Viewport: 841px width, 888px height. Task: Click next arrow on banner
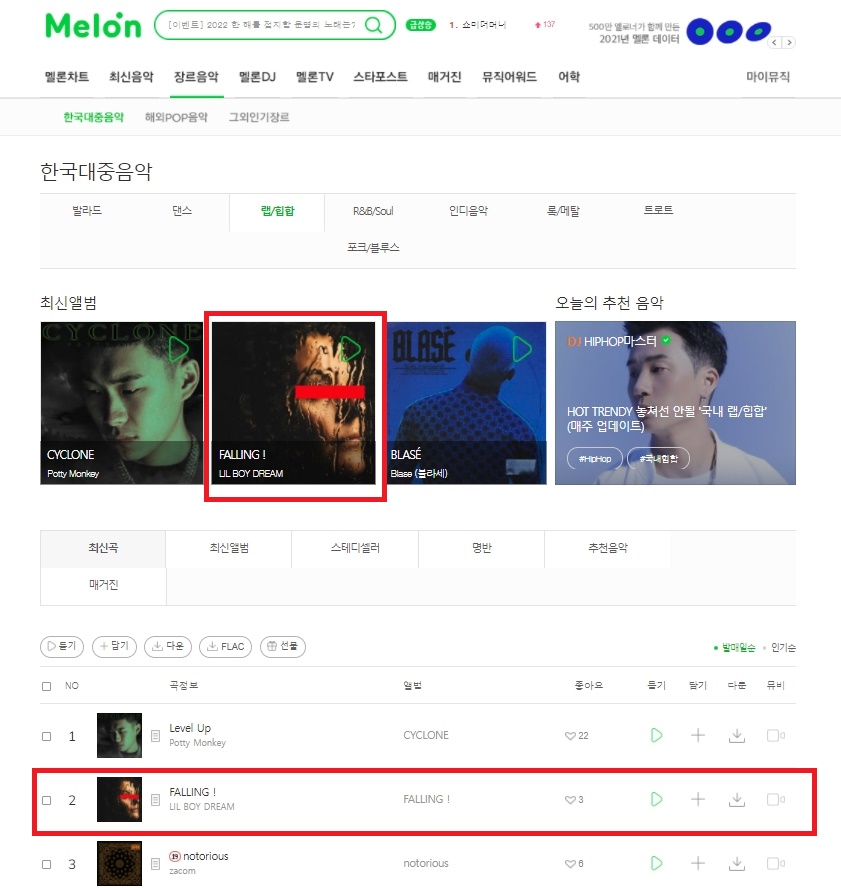tap(789, 42)
